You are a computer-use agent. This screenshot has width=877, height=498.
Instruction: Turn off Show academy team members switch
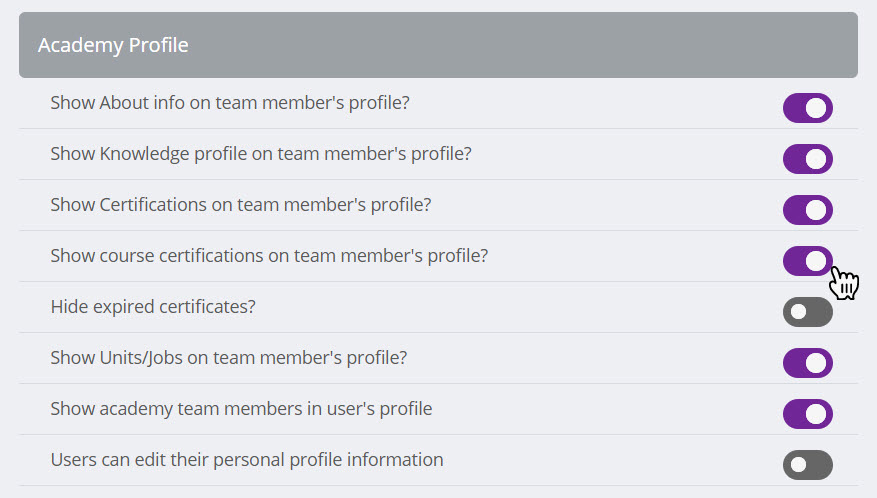(807, 414)
